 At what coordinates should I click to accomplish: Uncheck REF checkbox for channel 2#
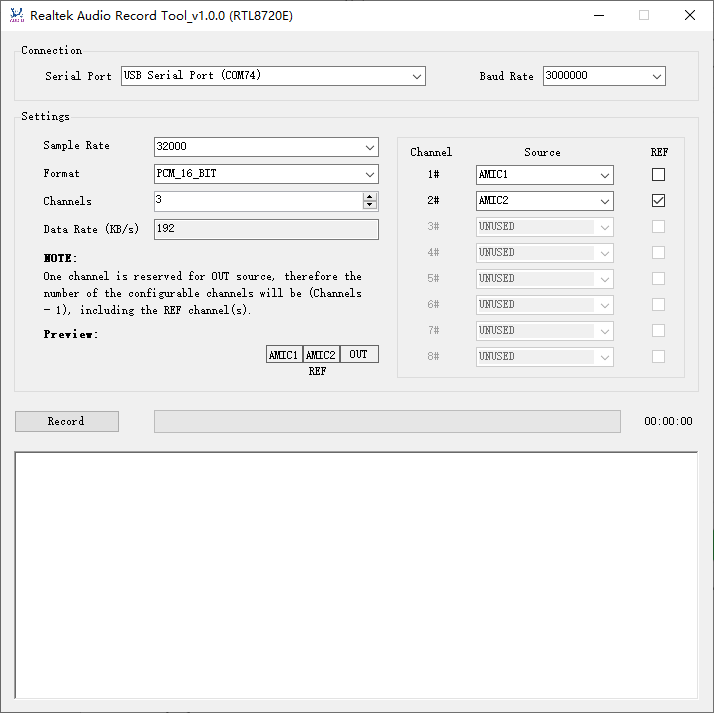pyautogui.click(x=658, y=201)
